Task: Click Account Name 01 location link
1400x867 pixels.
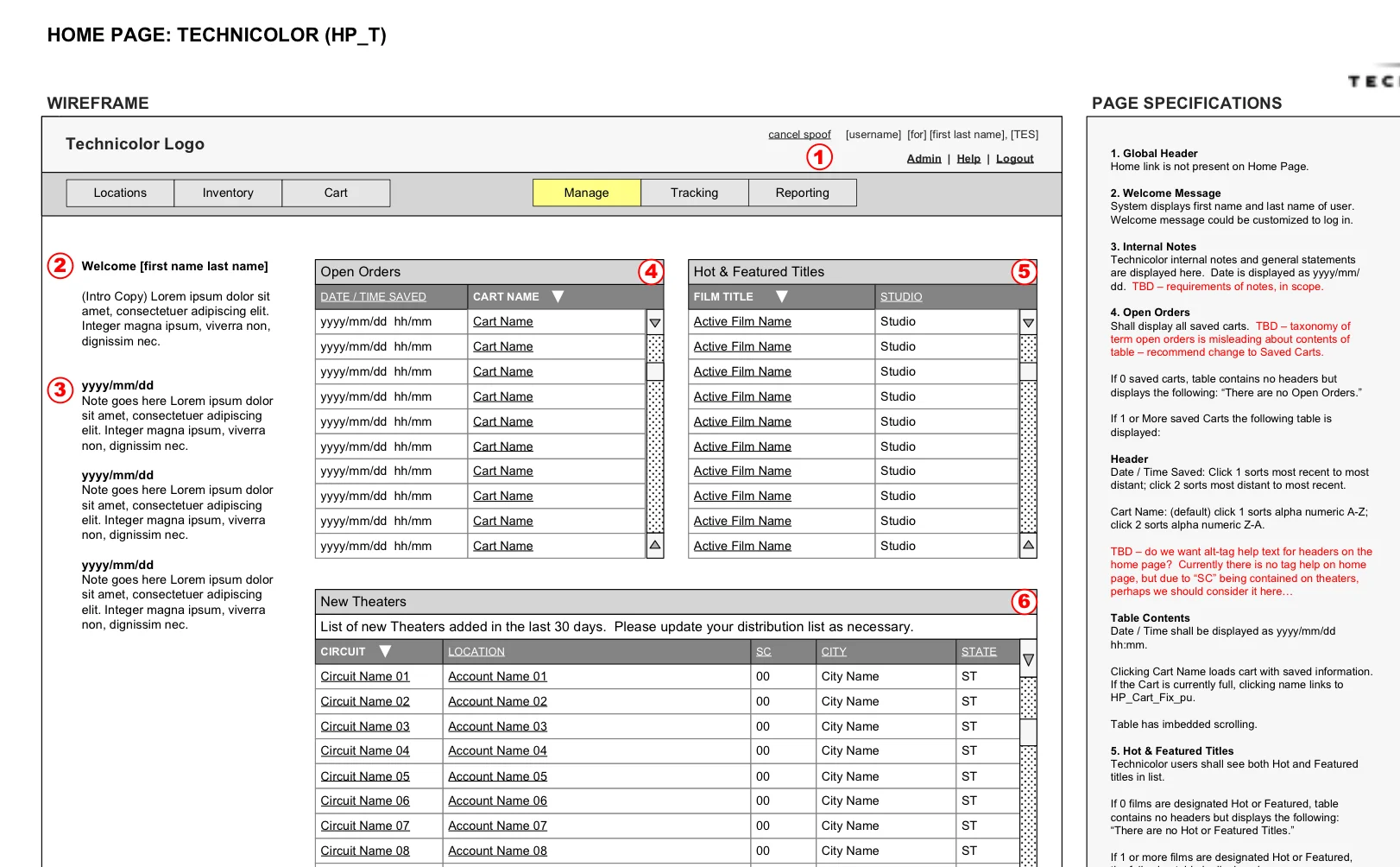Action: [x=497, y=676]
